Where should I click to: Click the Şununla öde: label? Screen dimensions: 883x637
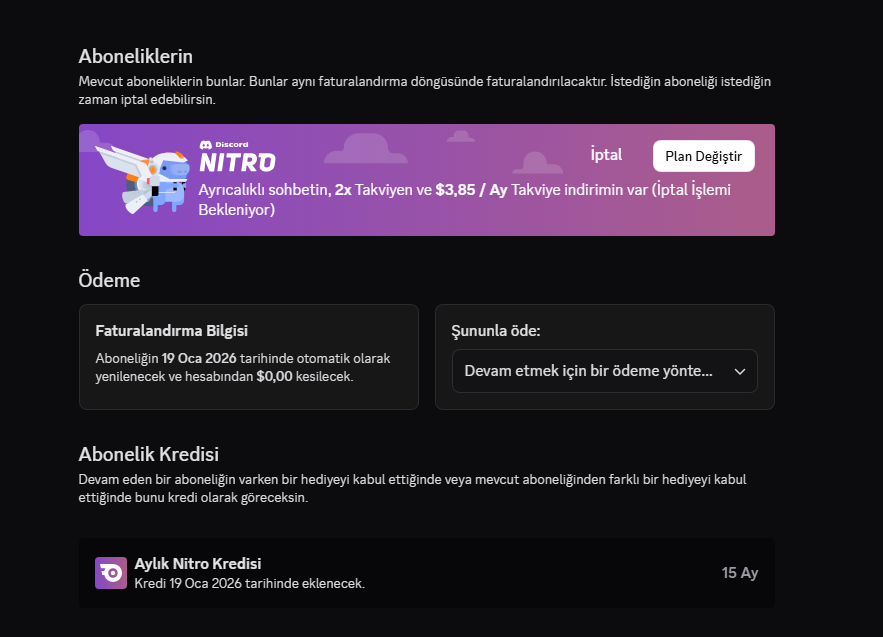(496, 331)
